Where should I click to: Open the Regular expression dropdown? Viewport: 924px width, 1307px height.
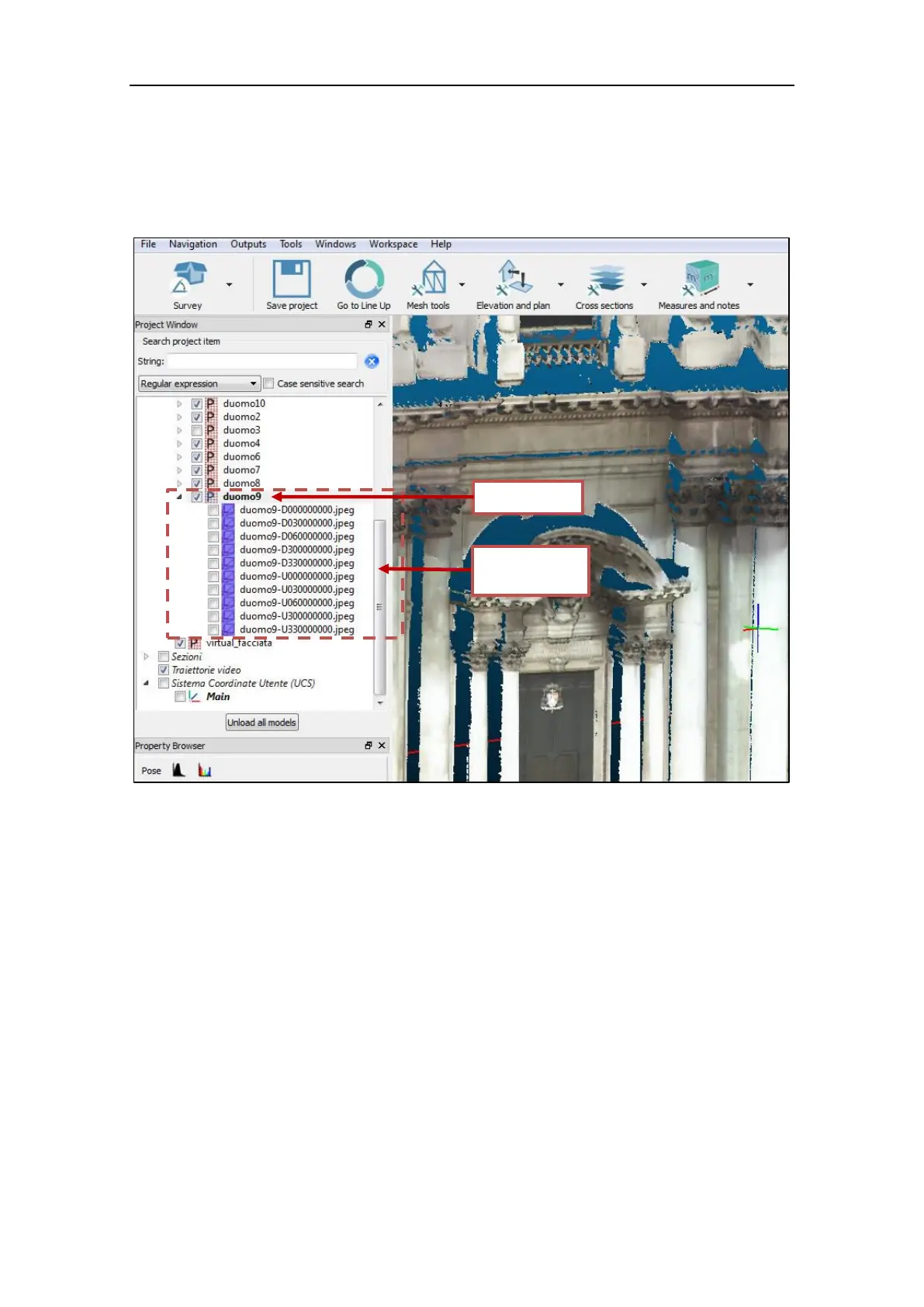[199, 383]
